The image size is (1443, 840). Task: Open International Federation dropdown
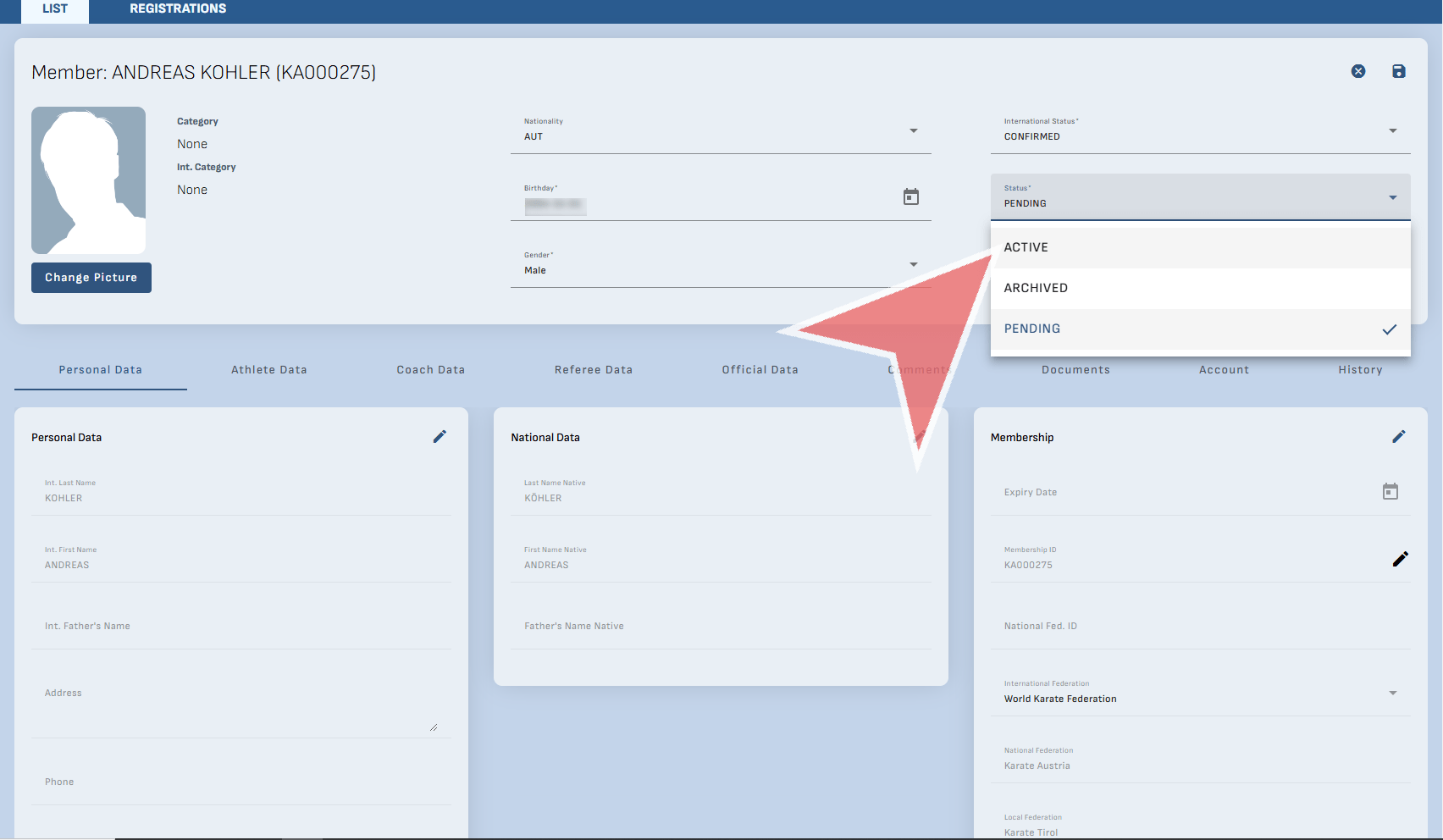click(x=1392, y=694)
